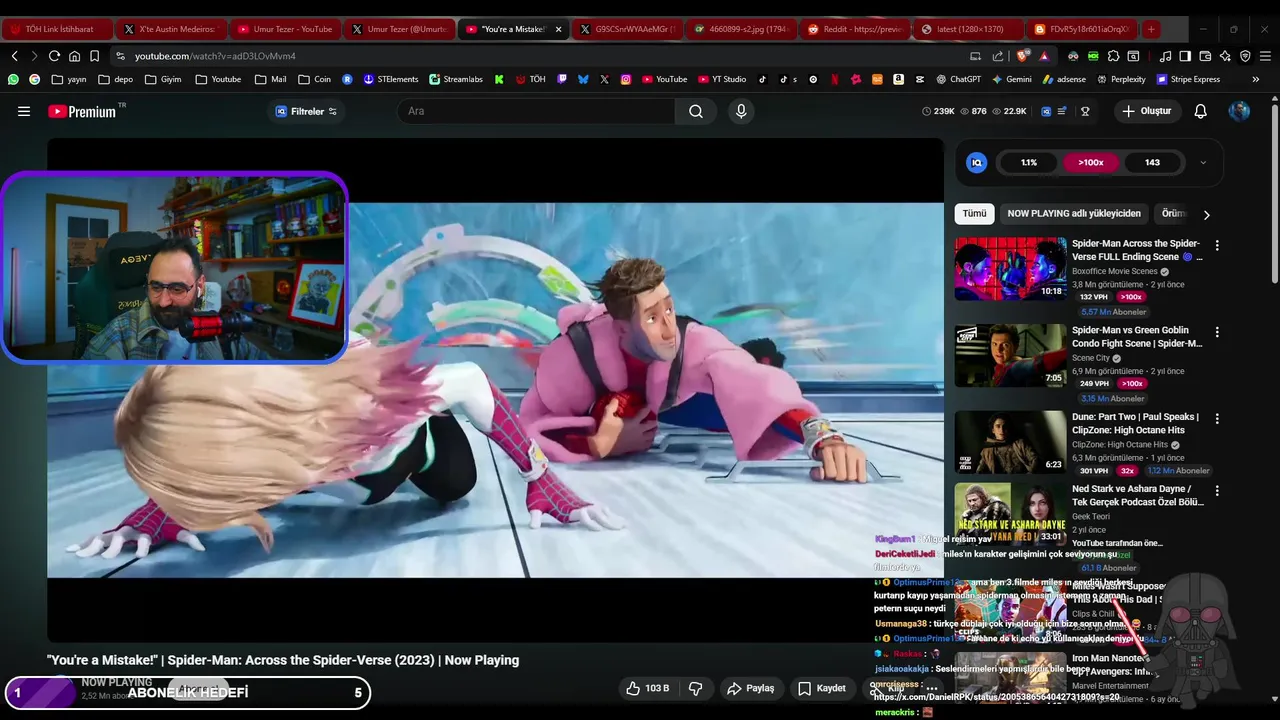Share the video via Paylaş button
1280x720 pixels.
[751, 688]
